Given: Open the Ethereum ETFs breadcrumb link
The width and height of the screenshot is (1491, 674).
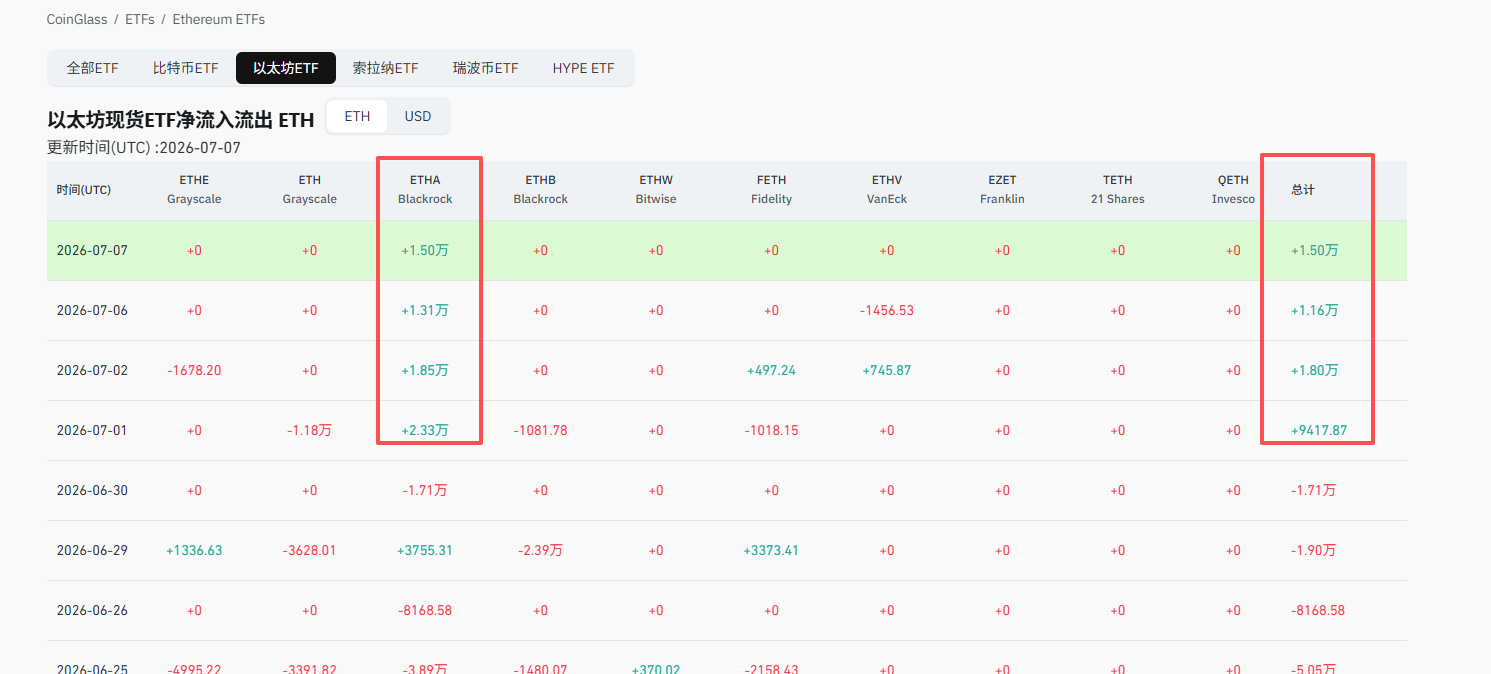Looking at the screenshot, I should [219, 19].
